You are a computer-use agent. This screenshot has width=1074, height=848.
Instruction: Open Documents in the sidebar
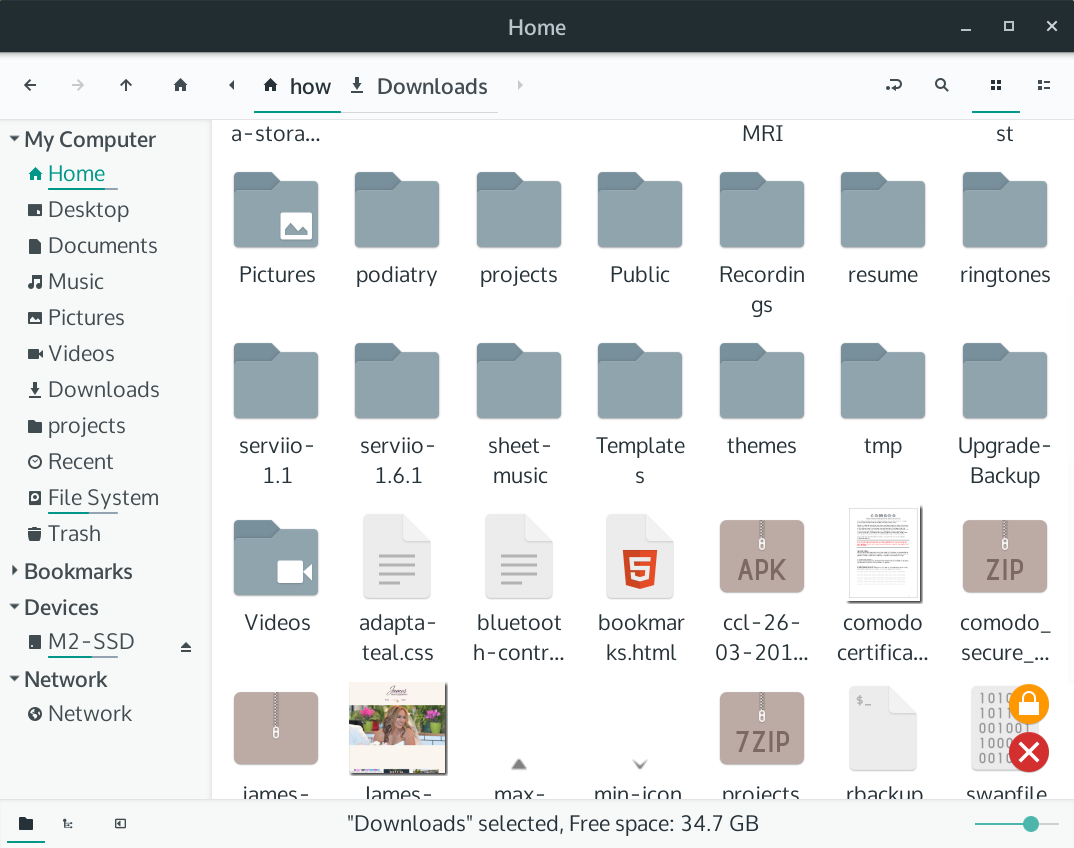93,246
